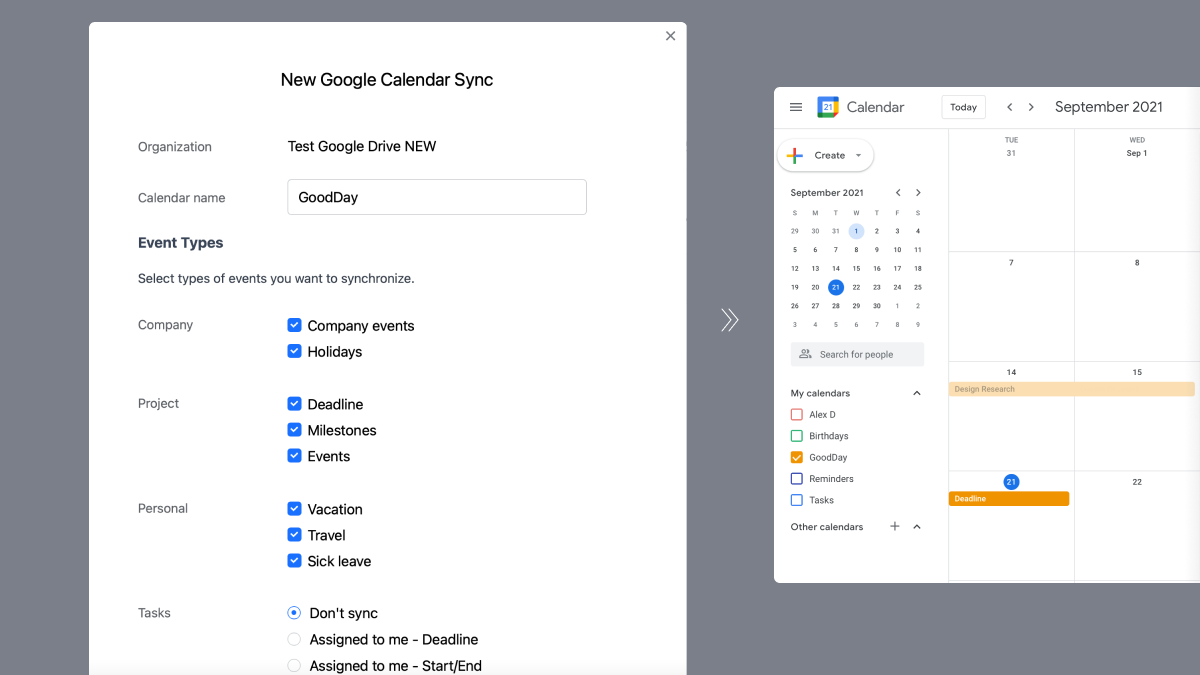Uncheck Travel checkbox

tap(294, 535)
